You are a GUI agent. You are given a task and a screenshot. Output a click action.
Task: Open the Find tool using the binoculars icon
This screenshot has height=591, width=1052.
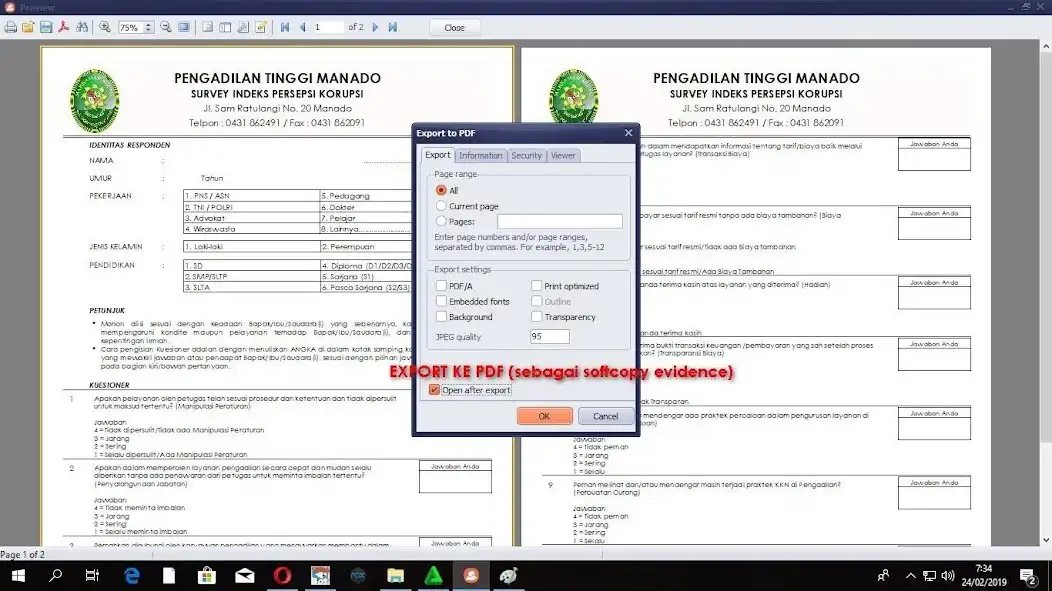tap(82, 27)
